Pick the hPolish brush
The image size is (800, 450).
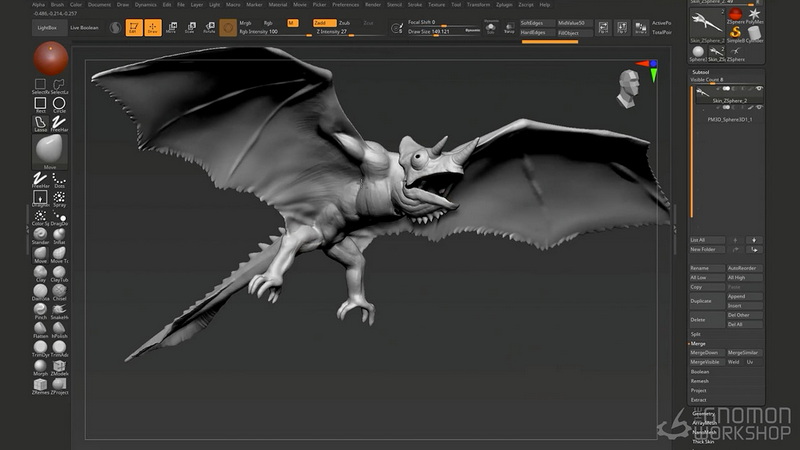click(x=59, y=331)
